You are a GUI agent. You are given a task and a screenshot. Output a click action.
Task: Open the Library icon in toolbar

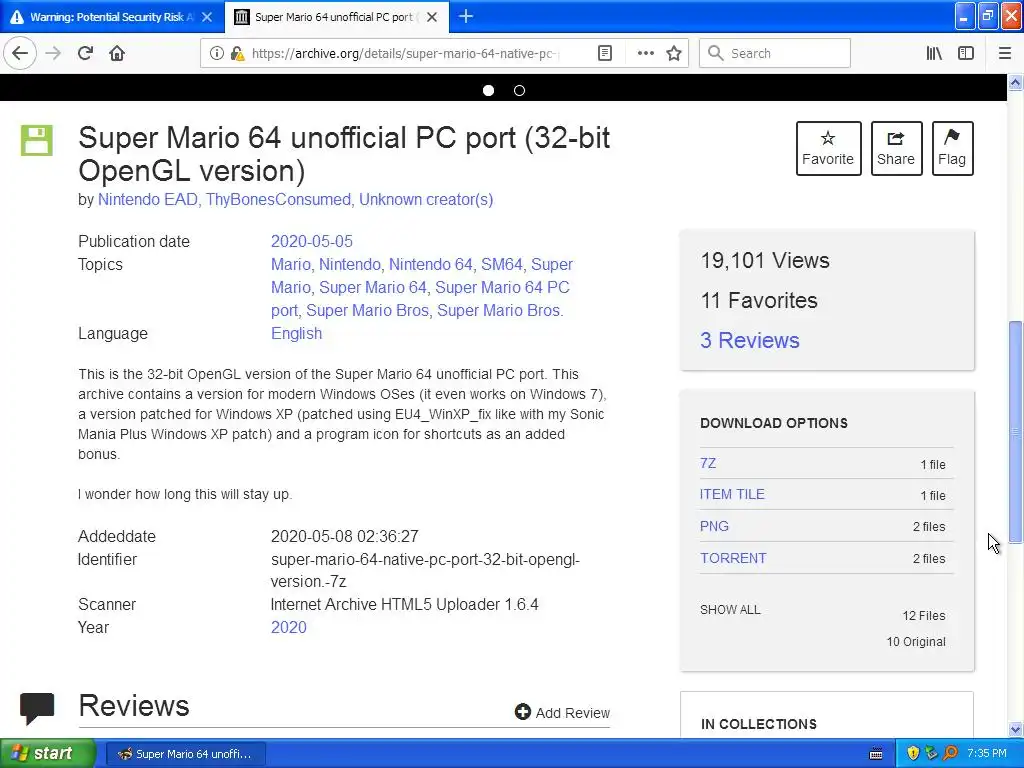coord(934,53)
